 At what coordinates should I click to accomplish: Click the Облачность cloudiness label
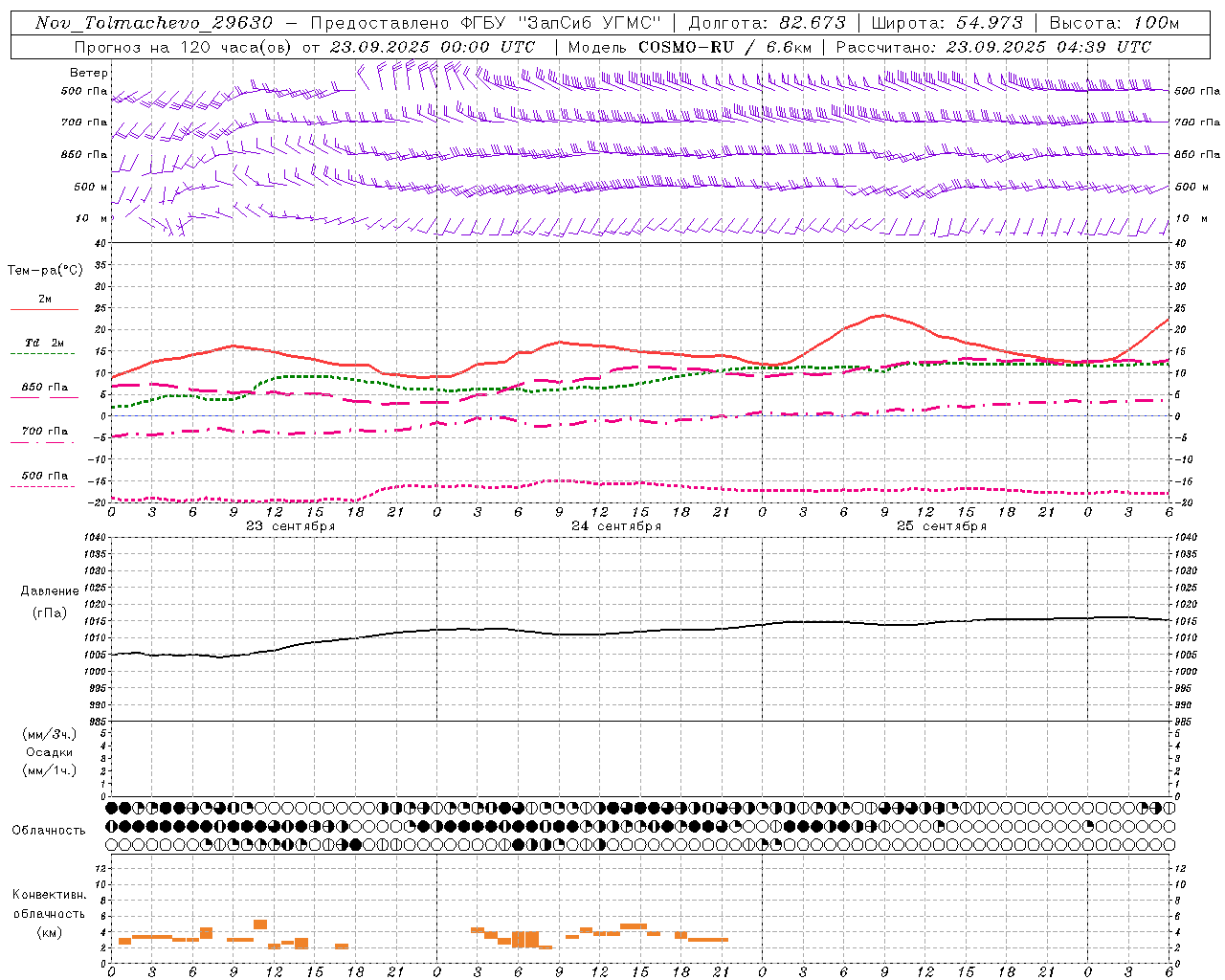(x=49, y=830)
